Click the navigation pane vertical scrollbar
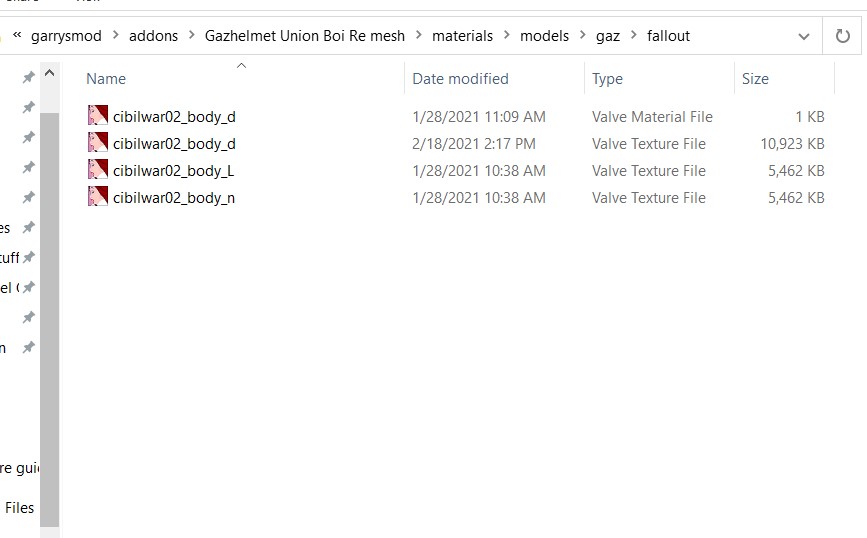 tap(49, 300)
